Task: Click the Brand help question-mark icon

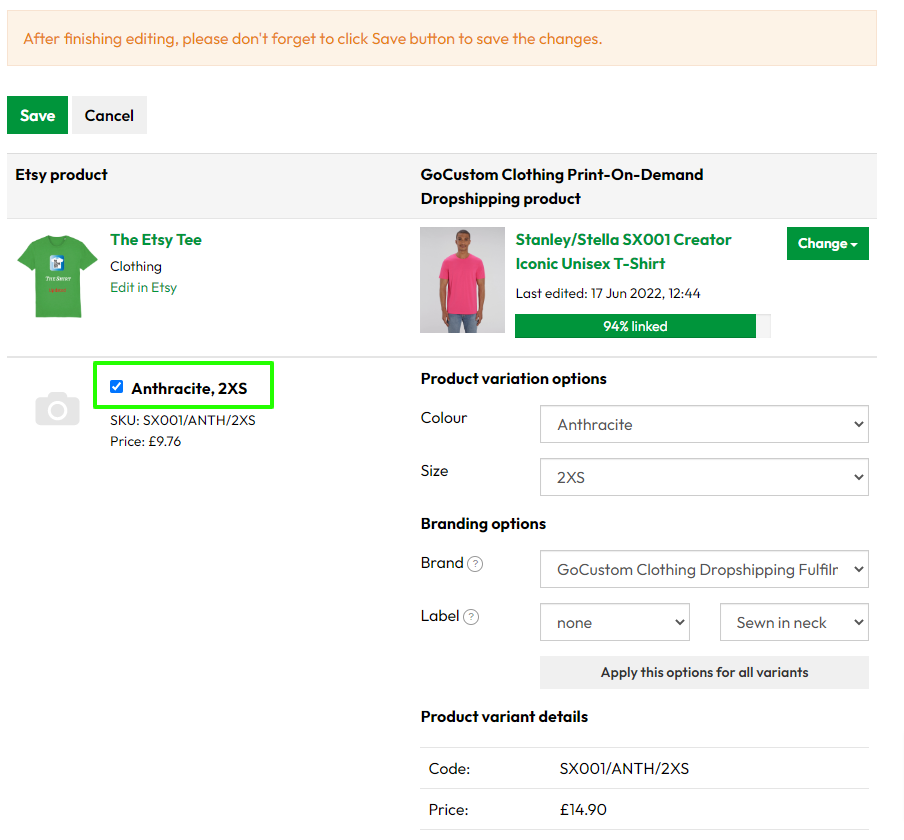Action: (475, 564)
